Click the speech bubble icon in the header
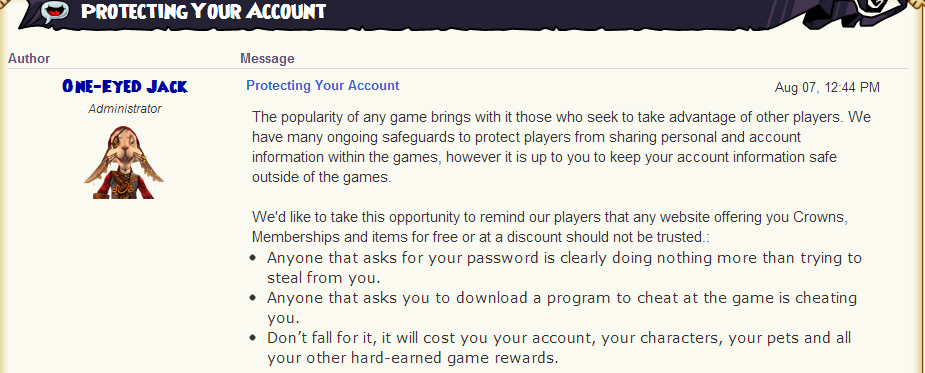925x373 pixels. coord(54,11)
